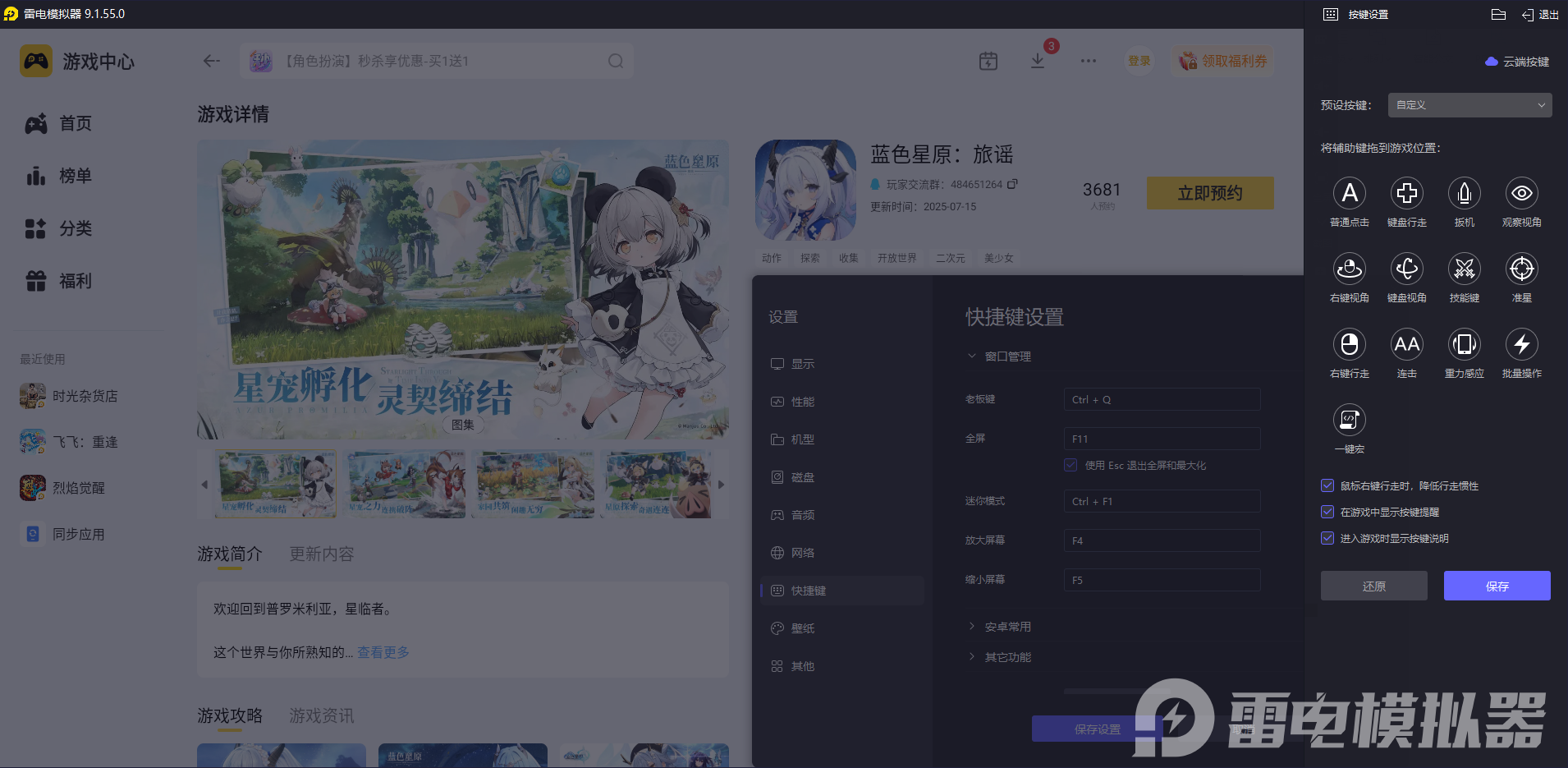Disable key instructions when entering games
This screenshot has height=768, width=1568.
pos(1327,538)
